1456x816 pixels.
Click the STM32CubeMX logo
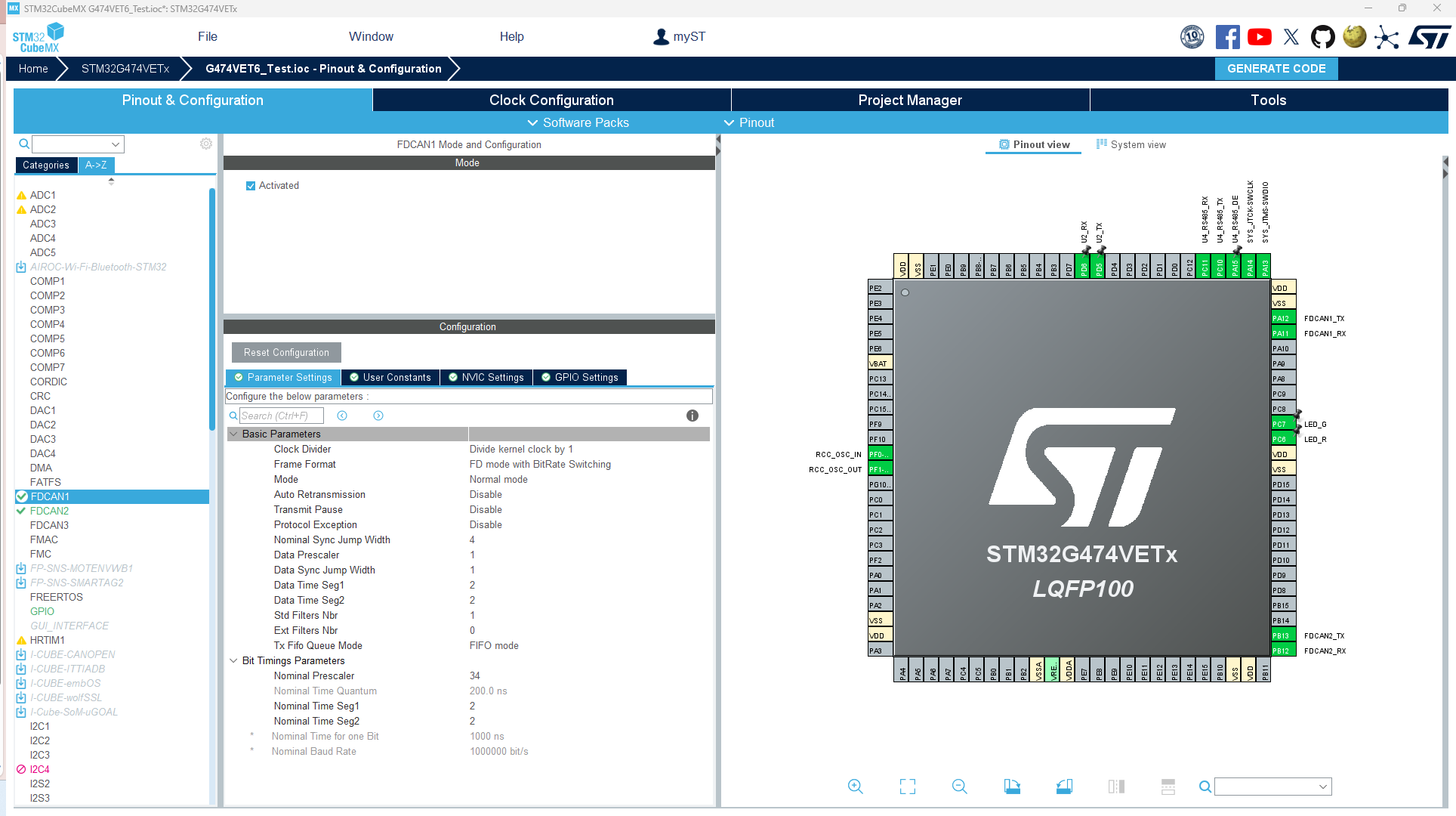[x=39, y=37]
